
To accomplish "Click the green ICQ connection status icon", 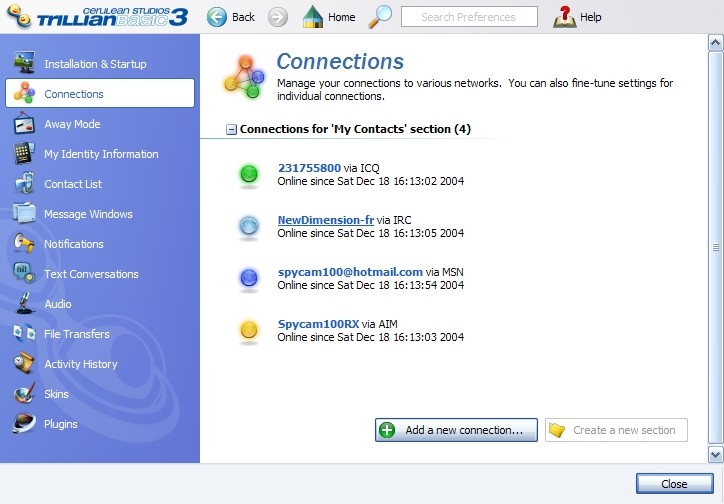I will (x=249, y=175).
